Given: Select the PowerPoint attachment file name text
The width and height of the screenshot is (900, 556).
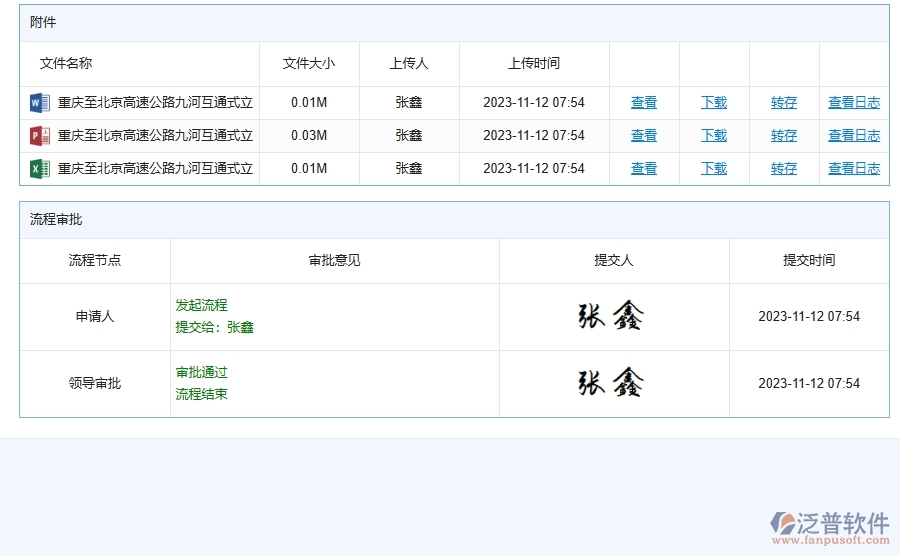Looking at the screenshot, I should point(156,135).
